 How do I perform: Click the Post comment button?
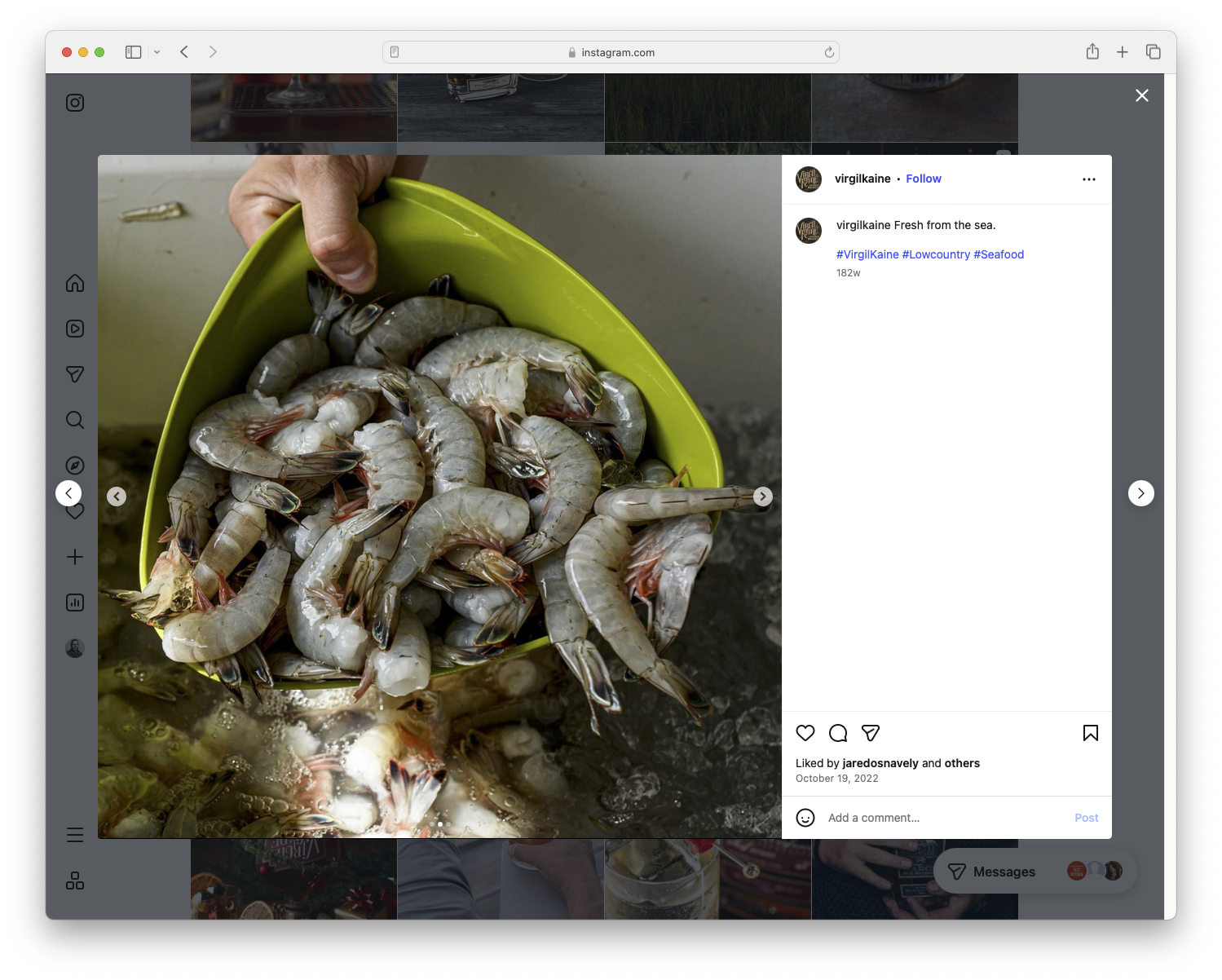[x=1086, y=818]
